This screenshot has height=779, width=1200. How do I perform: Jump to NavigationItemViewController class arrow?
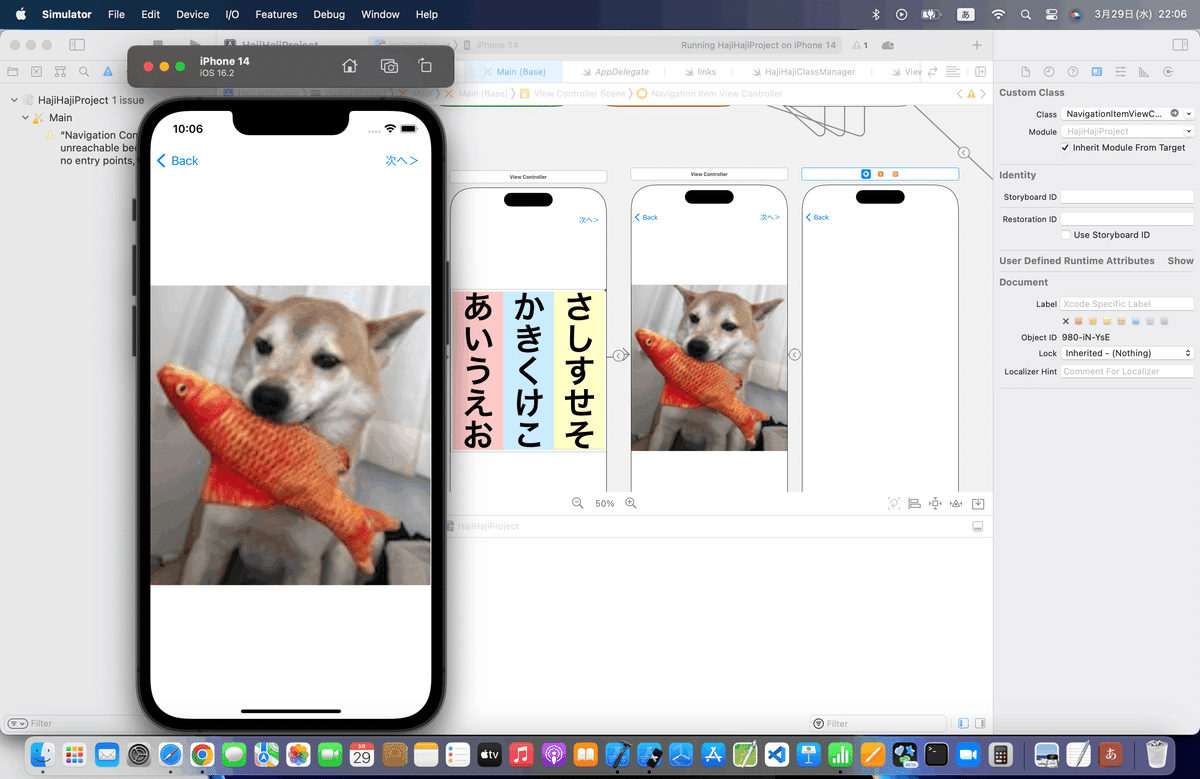1175,114
